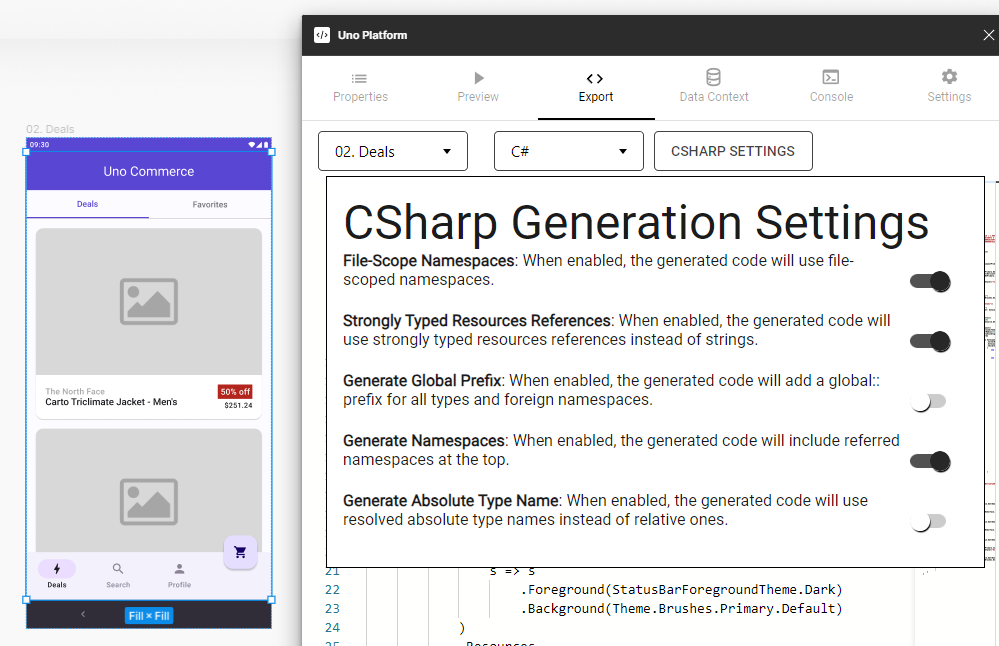This screenshot has height=646, width=999.
Task: Open the Data Context database tab
Action: 713,86
